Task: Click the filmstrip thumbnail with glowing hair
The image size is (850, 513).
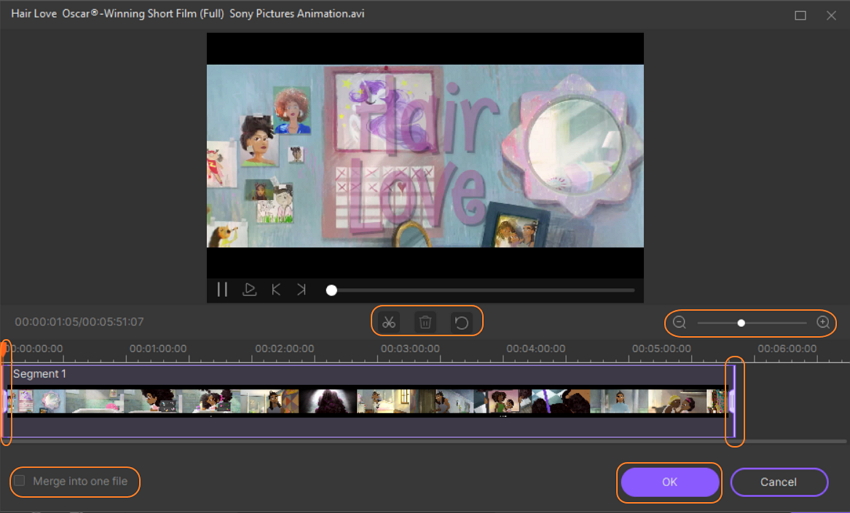Action: click(x=329, y=401)
